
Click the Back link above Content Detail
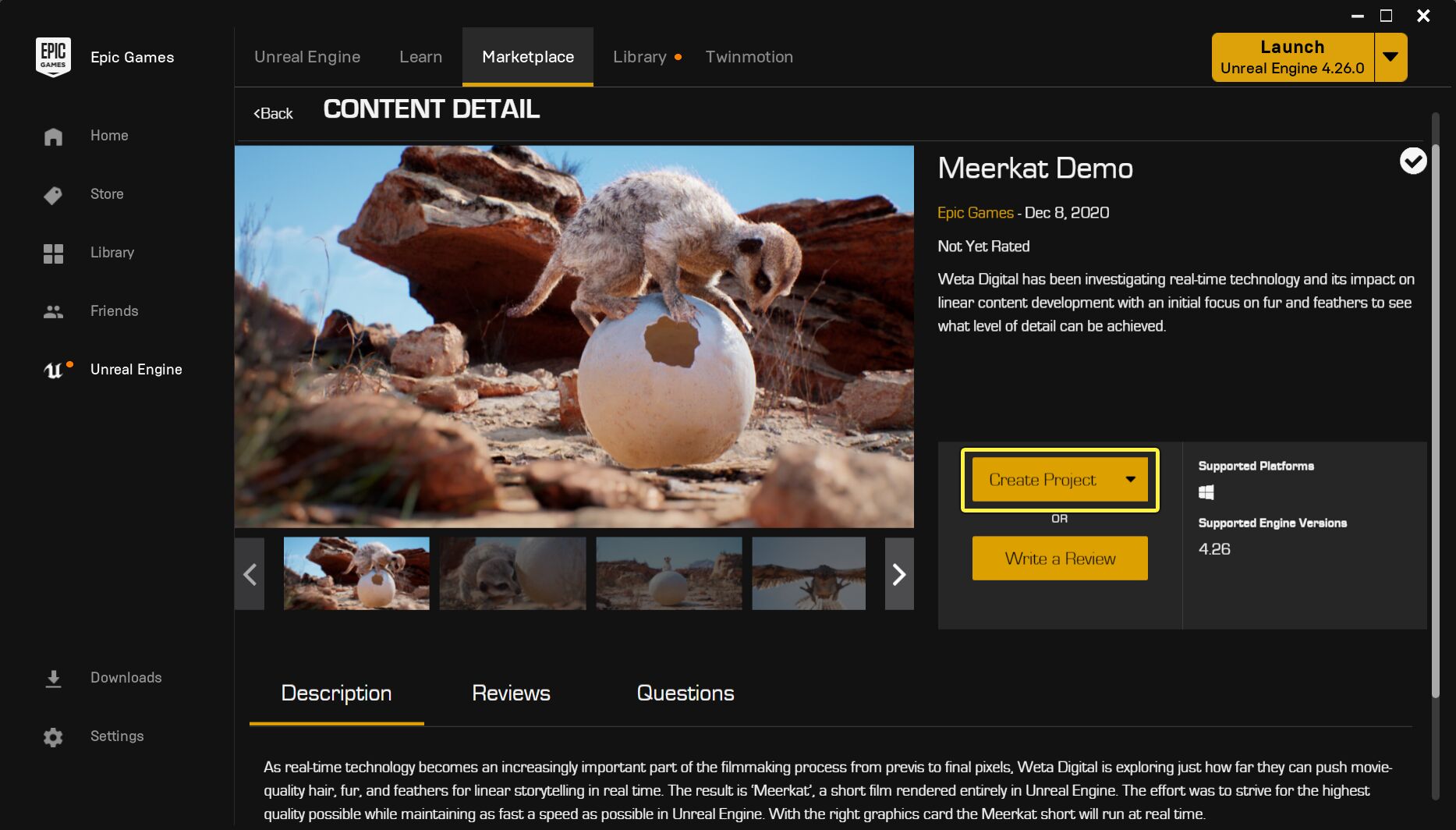271,112
